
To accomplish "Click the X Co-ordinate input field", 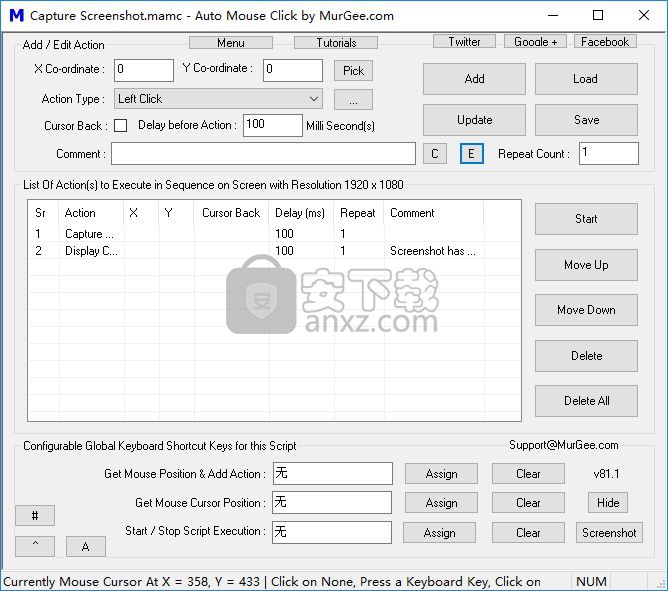I will tap(144, 70).
